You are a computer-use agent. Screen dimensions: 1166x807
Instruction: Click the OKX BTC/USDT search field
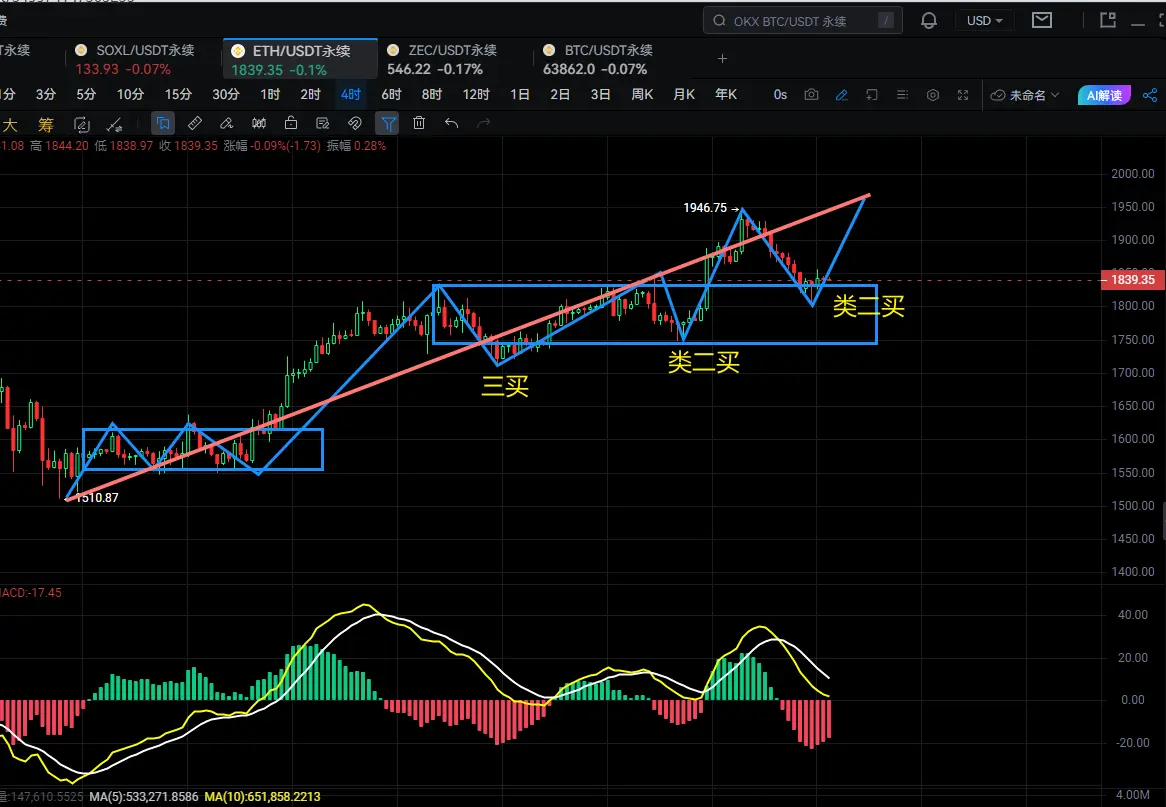click(x=802, y=21)
